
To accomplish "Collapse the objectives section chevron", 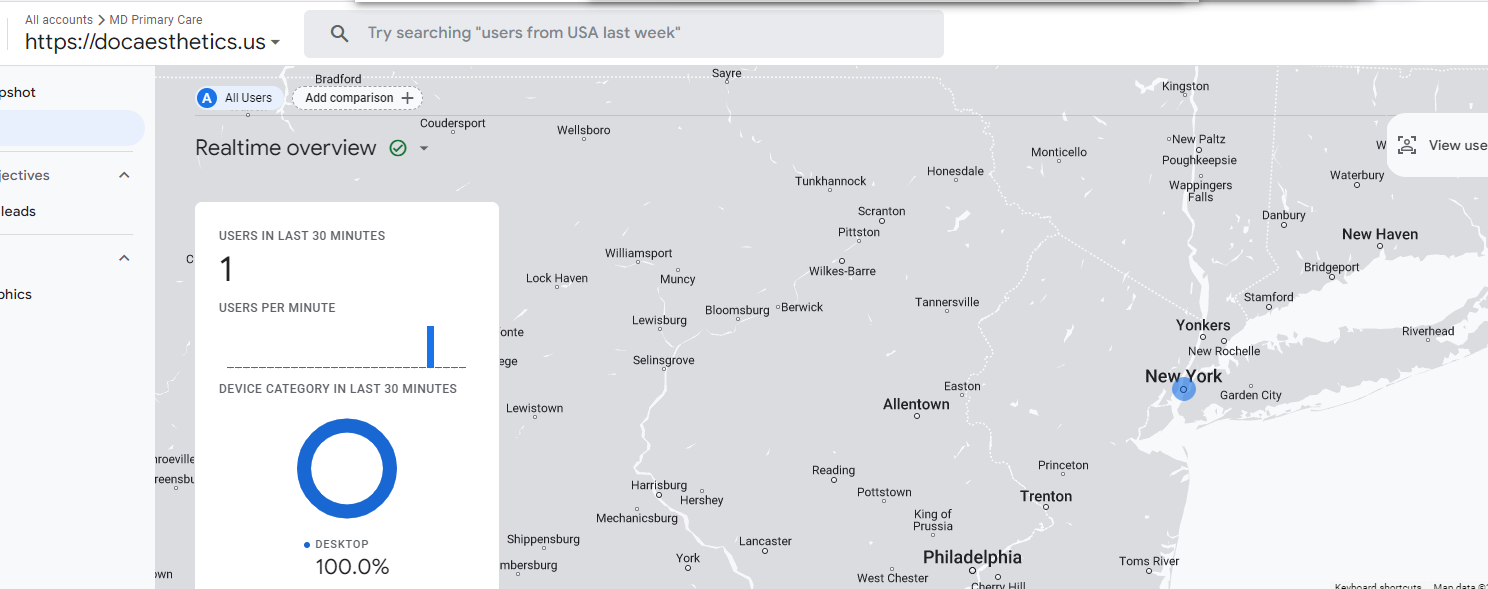I will point(124,175).
